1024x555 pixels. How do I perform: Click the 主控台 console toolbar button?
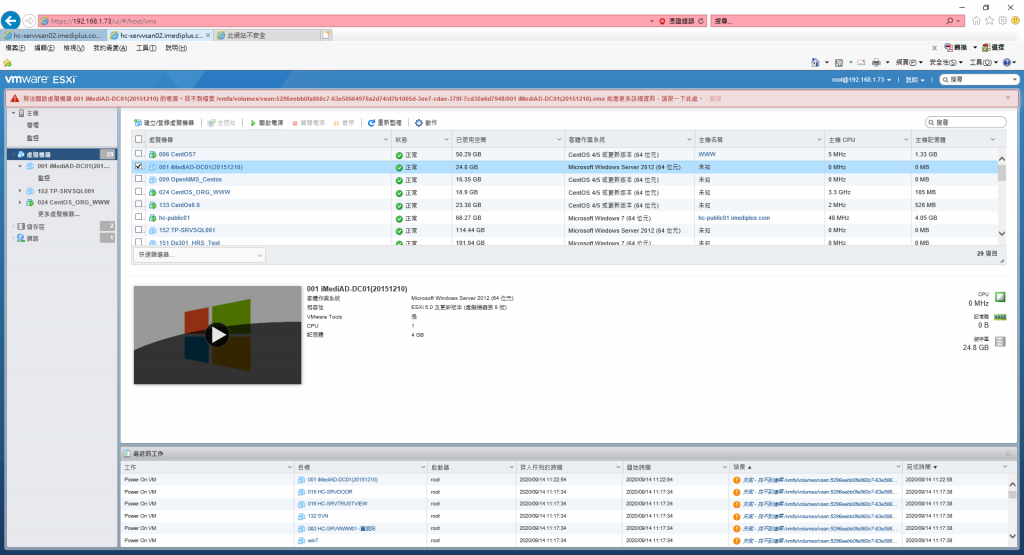coord(221,123)
